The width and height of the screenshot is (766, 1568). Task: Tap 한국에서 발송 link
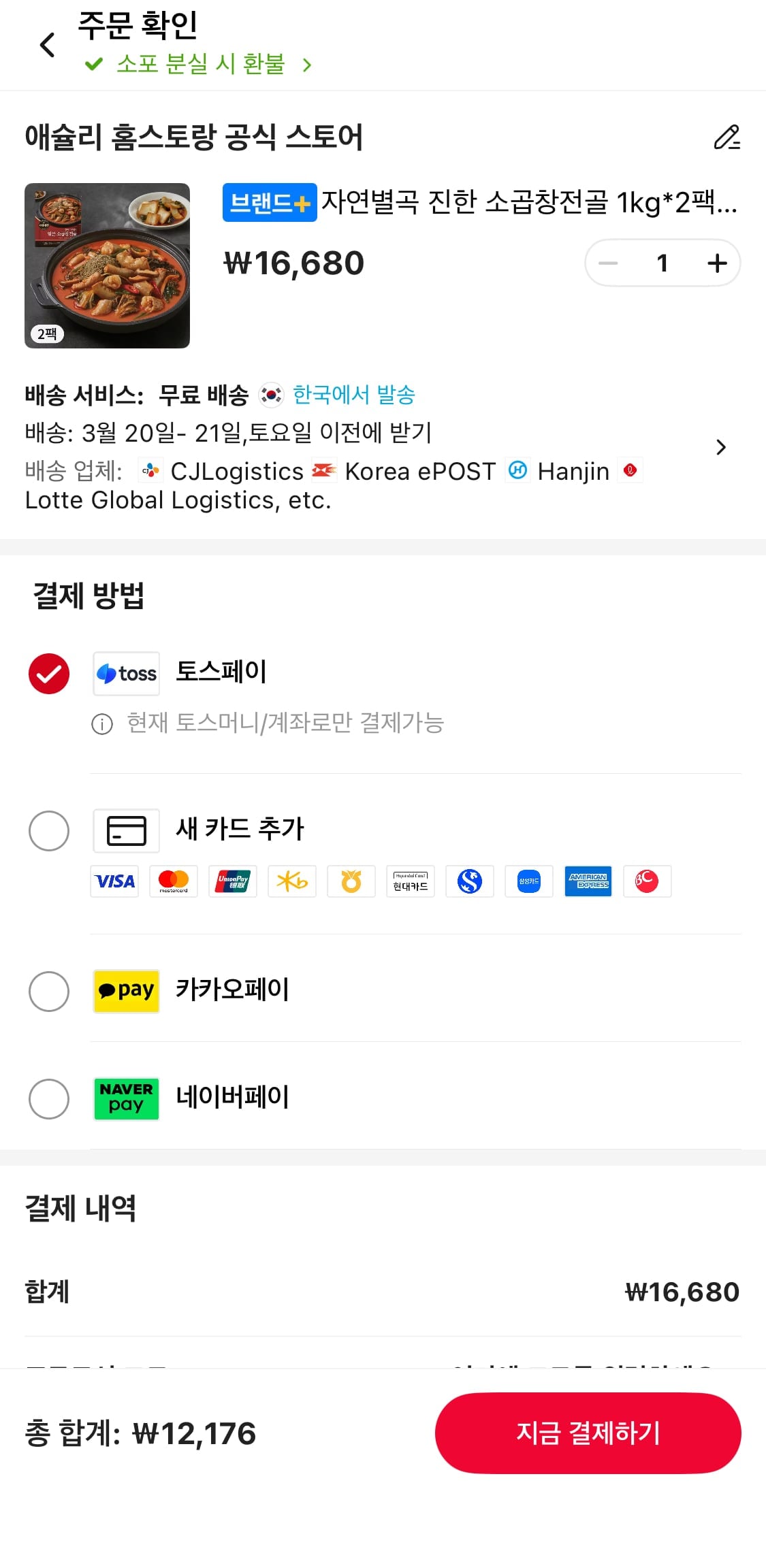tap(353, 395)
